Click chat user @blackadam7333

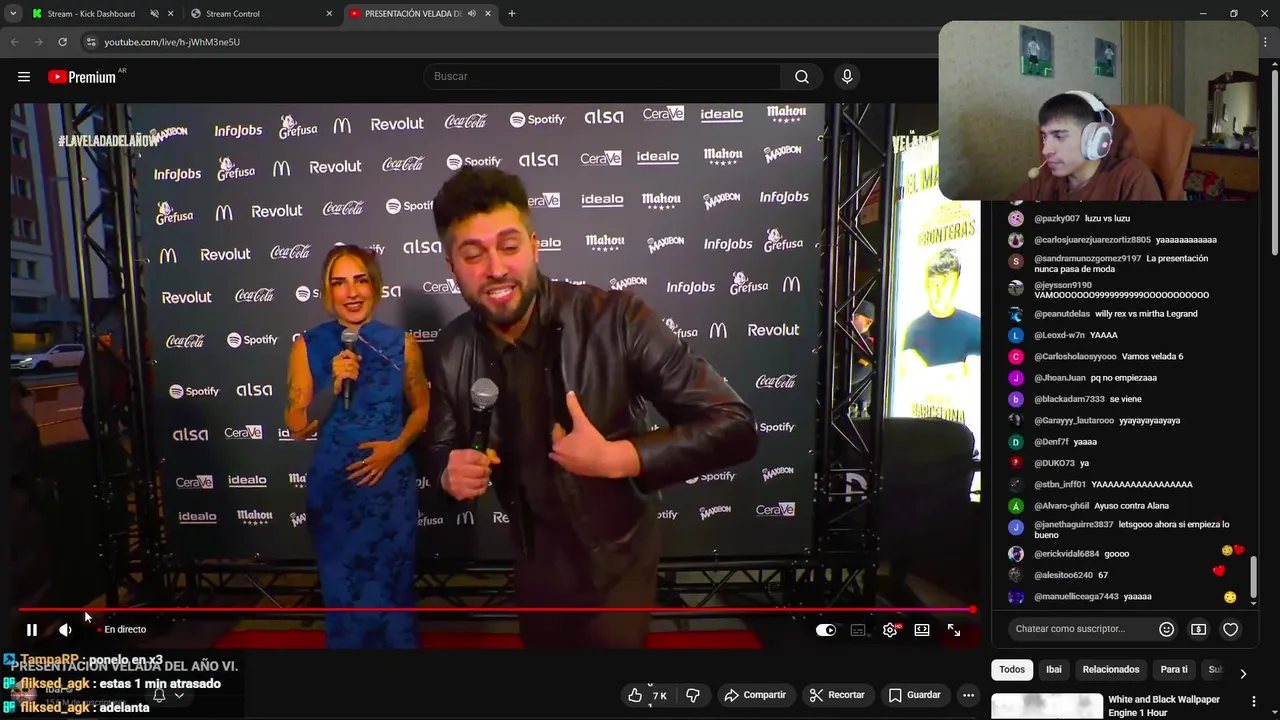point(1069,400)
